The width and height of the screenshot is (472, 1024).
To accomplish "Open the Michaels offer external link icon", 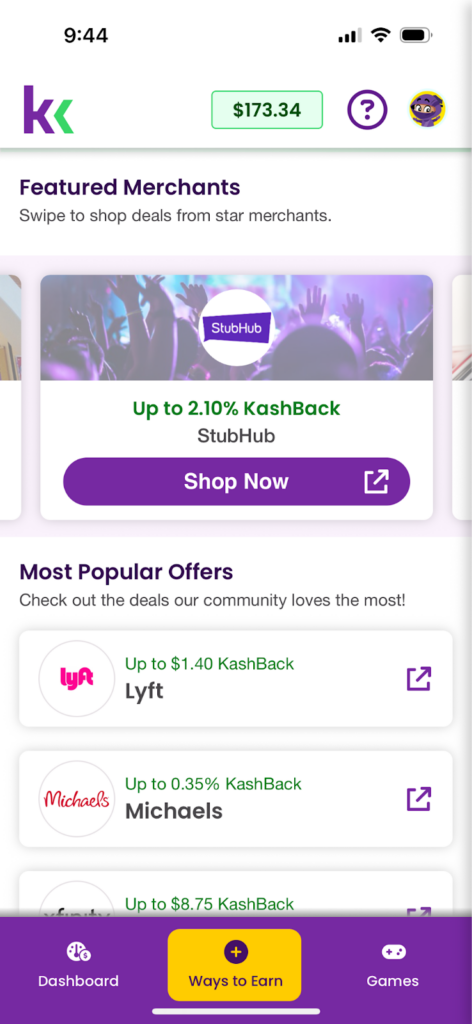I will (x=418, y=799).
